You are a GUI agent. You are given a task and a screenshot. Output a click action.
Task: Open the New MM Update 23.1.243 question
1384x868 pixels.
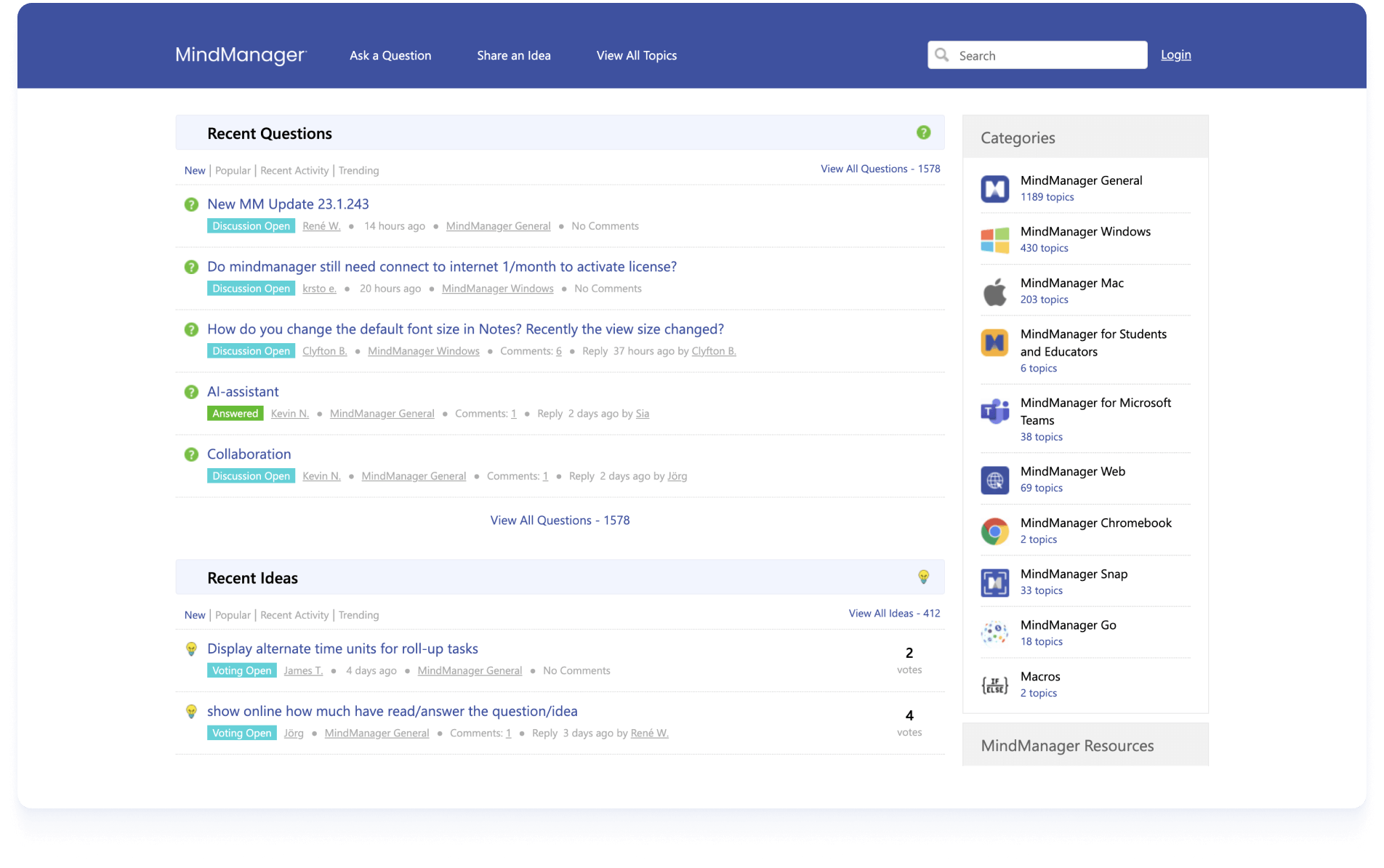click(x=288, y=204)
